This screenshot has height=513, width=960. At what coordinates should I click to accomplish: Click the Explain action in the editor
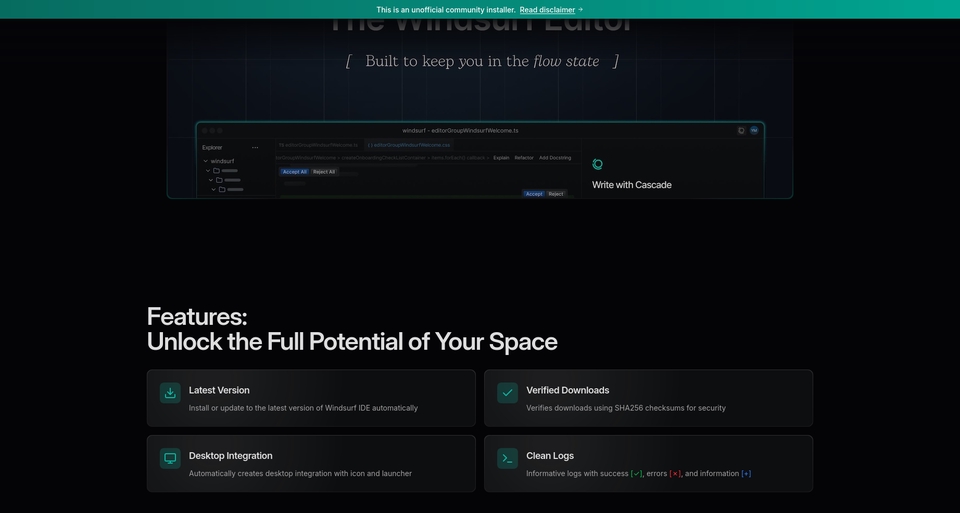(501, 158)
